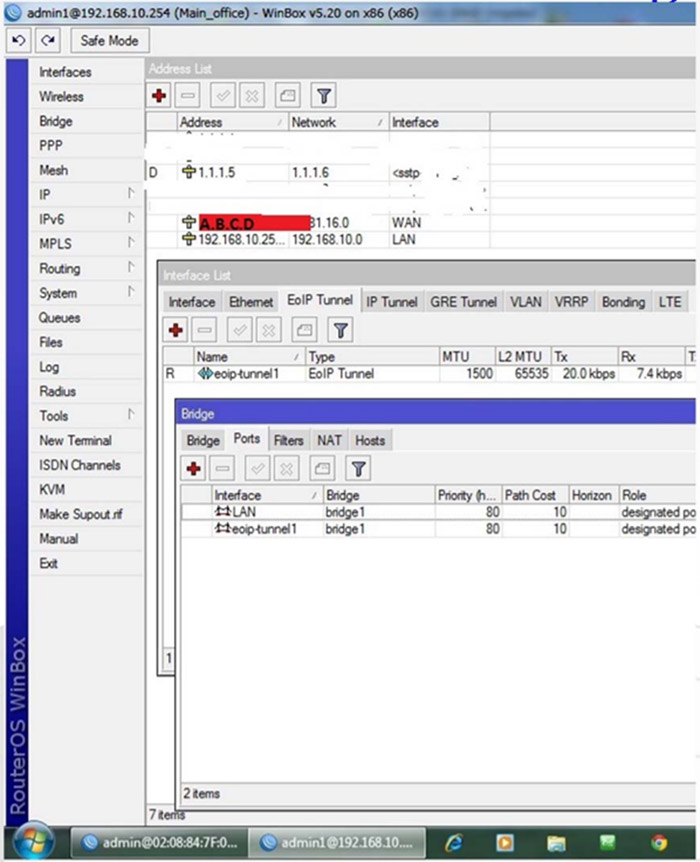Select LAN row in bridge Ports list
This screenshot has height=862, width=700.
(x=438, y=512)
